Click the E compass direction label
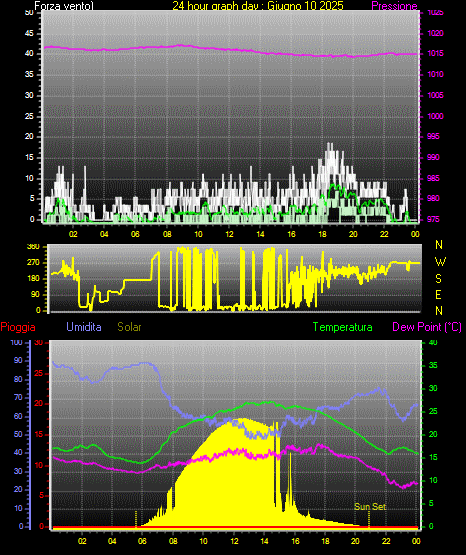466x555 pixels. pos(438,295)
